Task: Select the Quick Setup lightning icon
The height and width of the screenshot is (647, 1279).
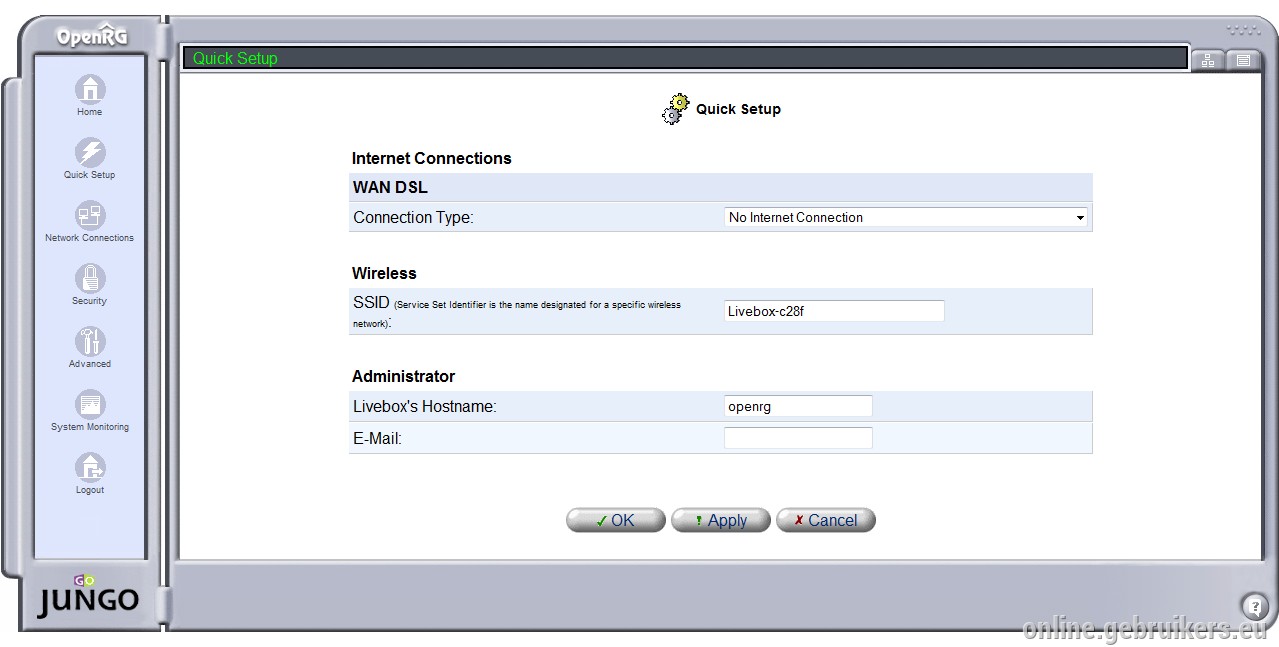Action: [x=90, y=152]
